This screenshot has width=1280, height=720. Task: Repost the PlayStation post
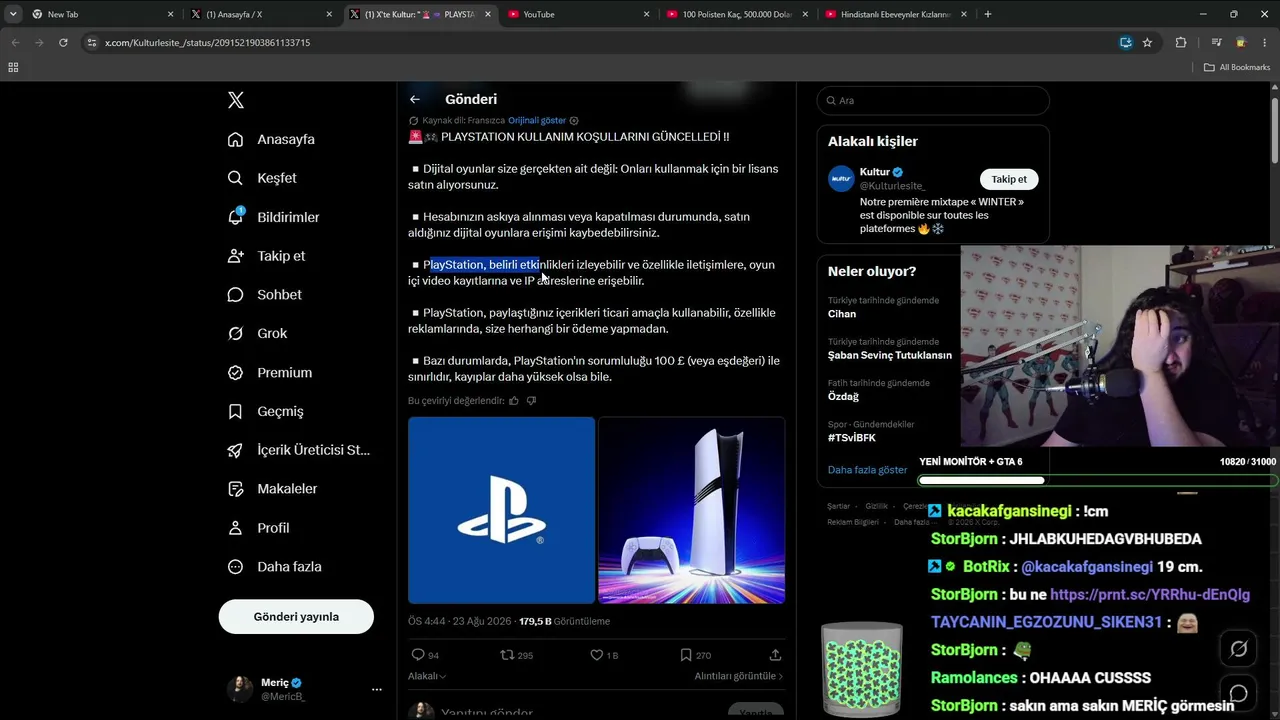point(507,655)
